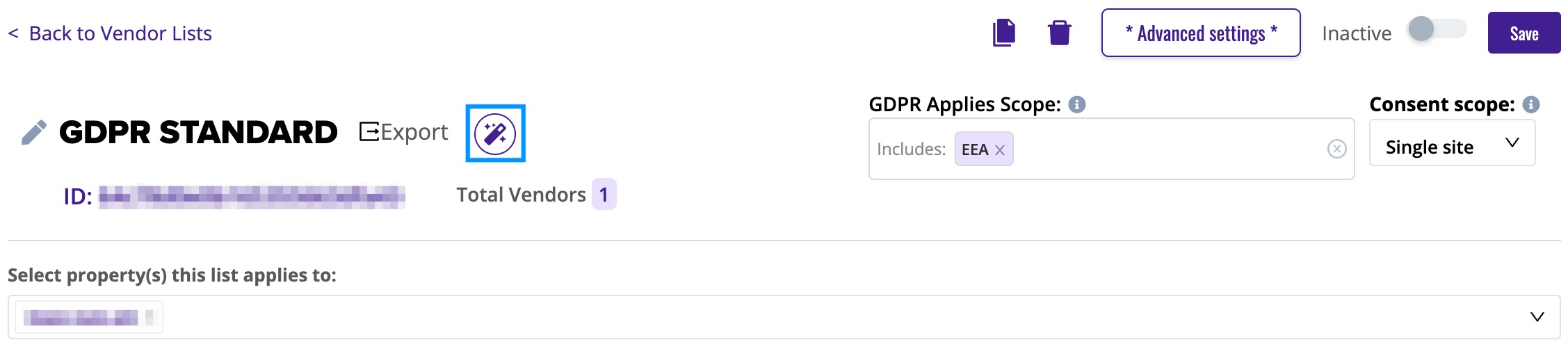Show info for Consent scope
Screen dimensions: 1568x349
tap(1531, 104)
